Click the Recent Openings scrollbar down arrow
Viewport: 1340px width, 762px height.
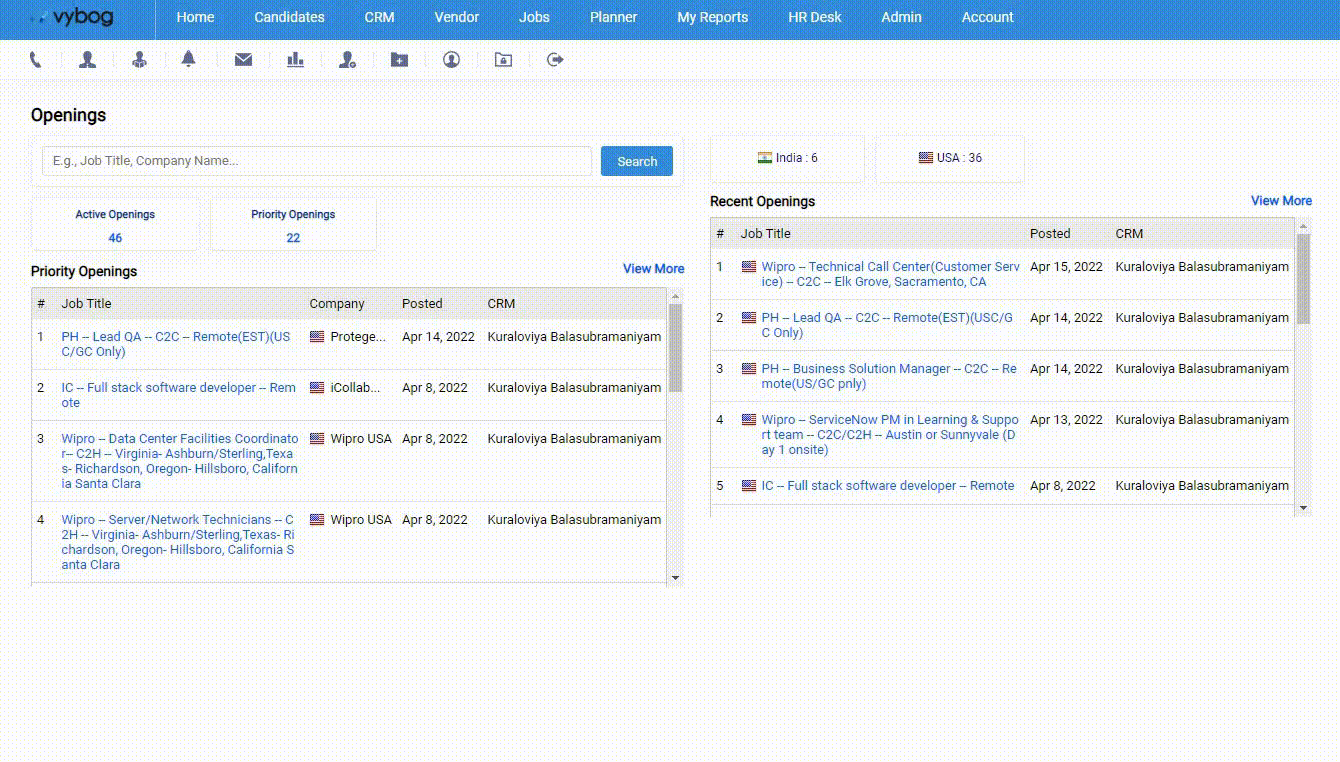[1303, 508]
